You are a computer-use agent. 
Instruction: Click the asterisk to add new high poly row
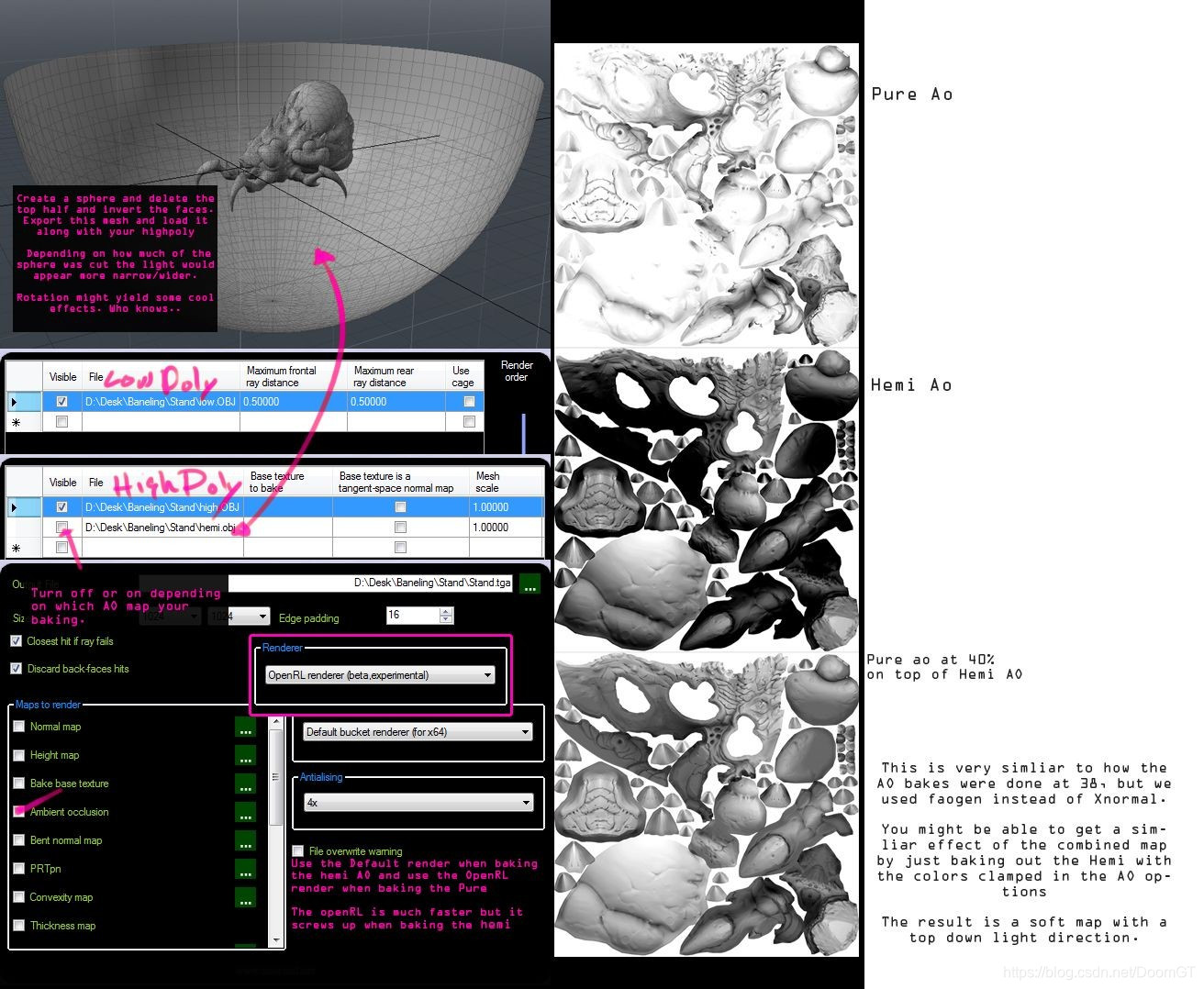coord(16,548)
